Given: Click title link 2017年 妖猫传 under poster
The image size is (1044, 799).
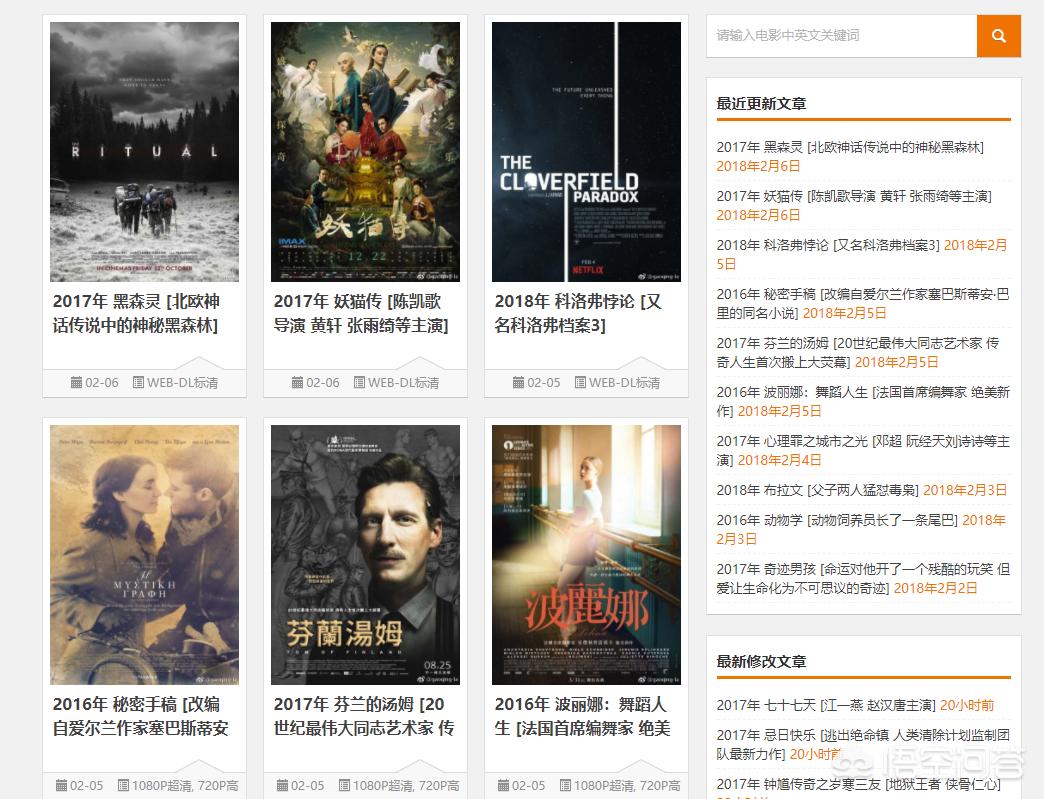Looking at the screenshot, I should [362, 313].
